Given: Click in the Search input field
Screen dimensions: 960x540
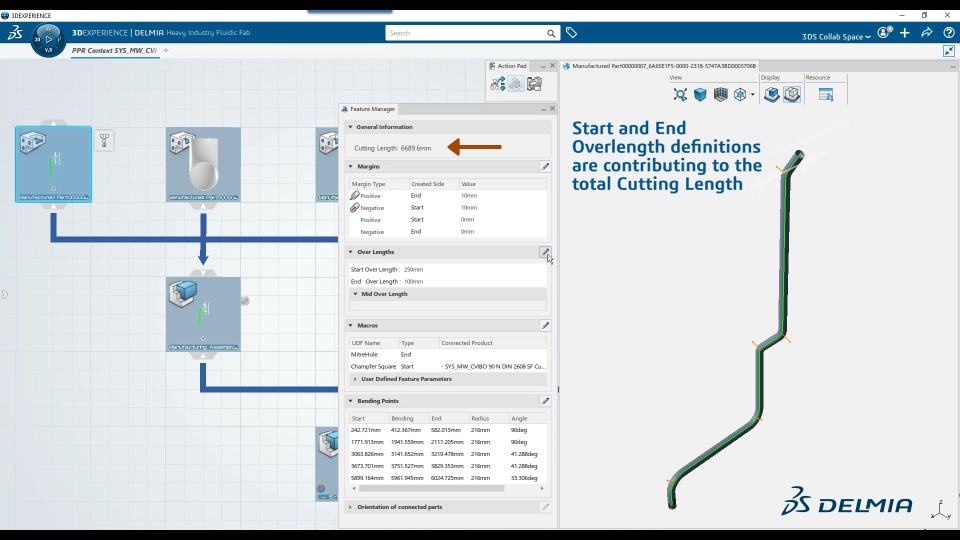Looking at the screenshot, I should (x=465, y=33).
